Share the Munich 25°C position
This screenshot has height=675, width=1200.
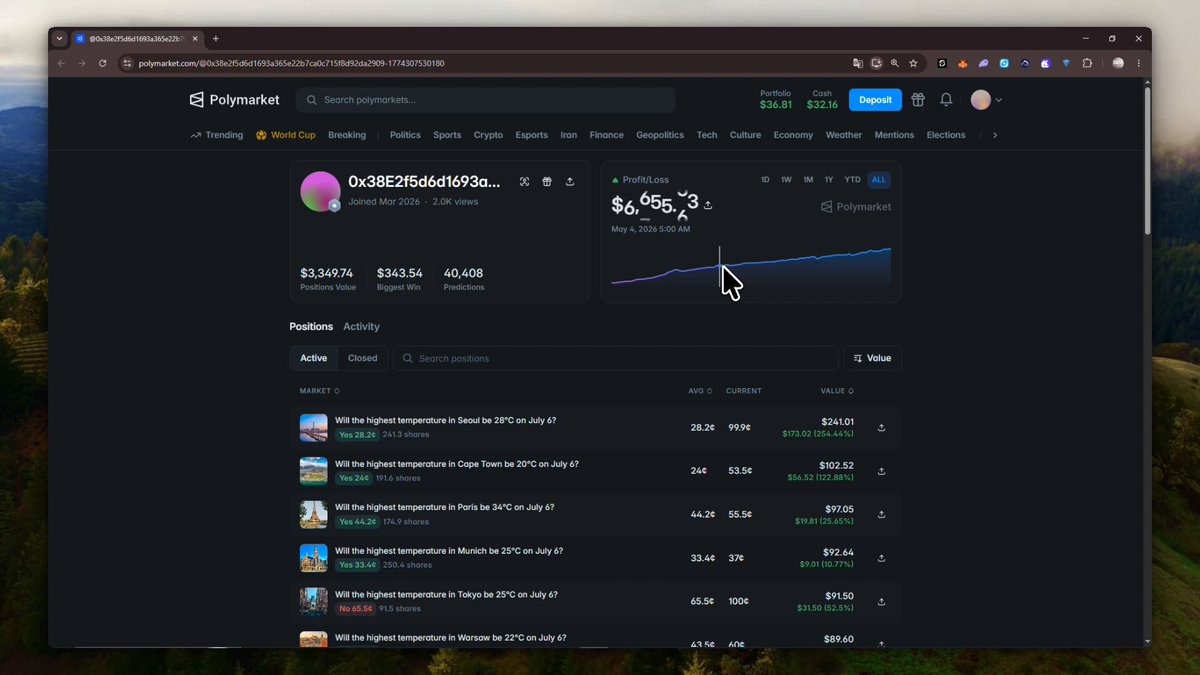pyautogui.click(x=881, y=558)
